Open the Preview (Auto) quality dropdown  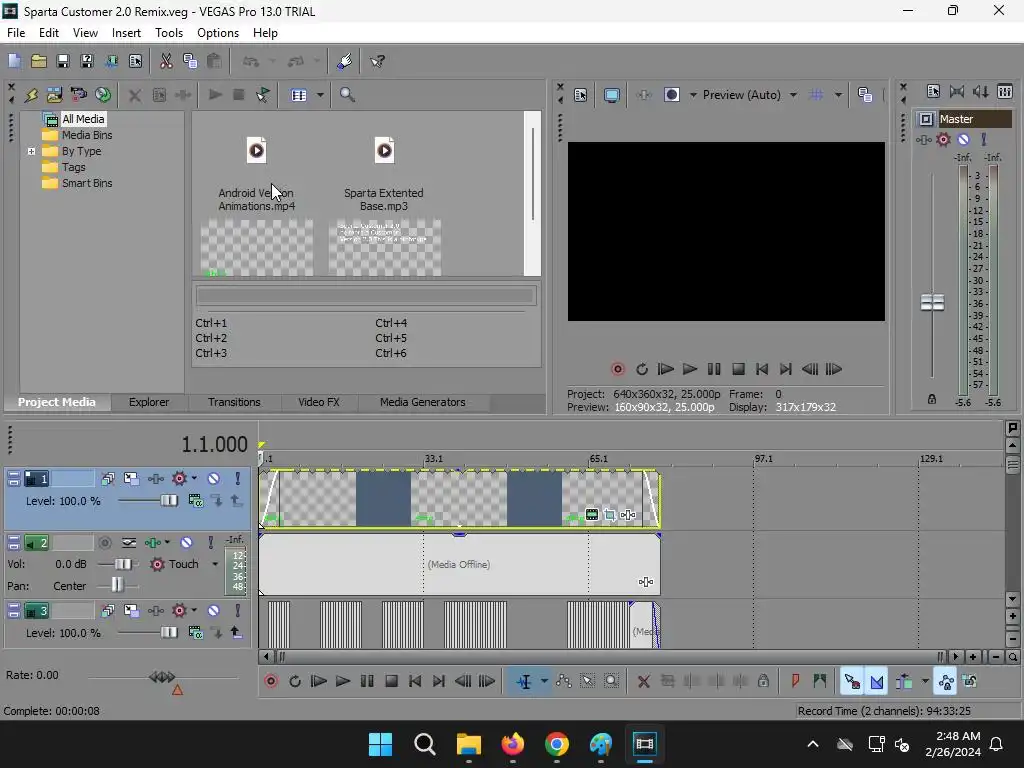793,95
